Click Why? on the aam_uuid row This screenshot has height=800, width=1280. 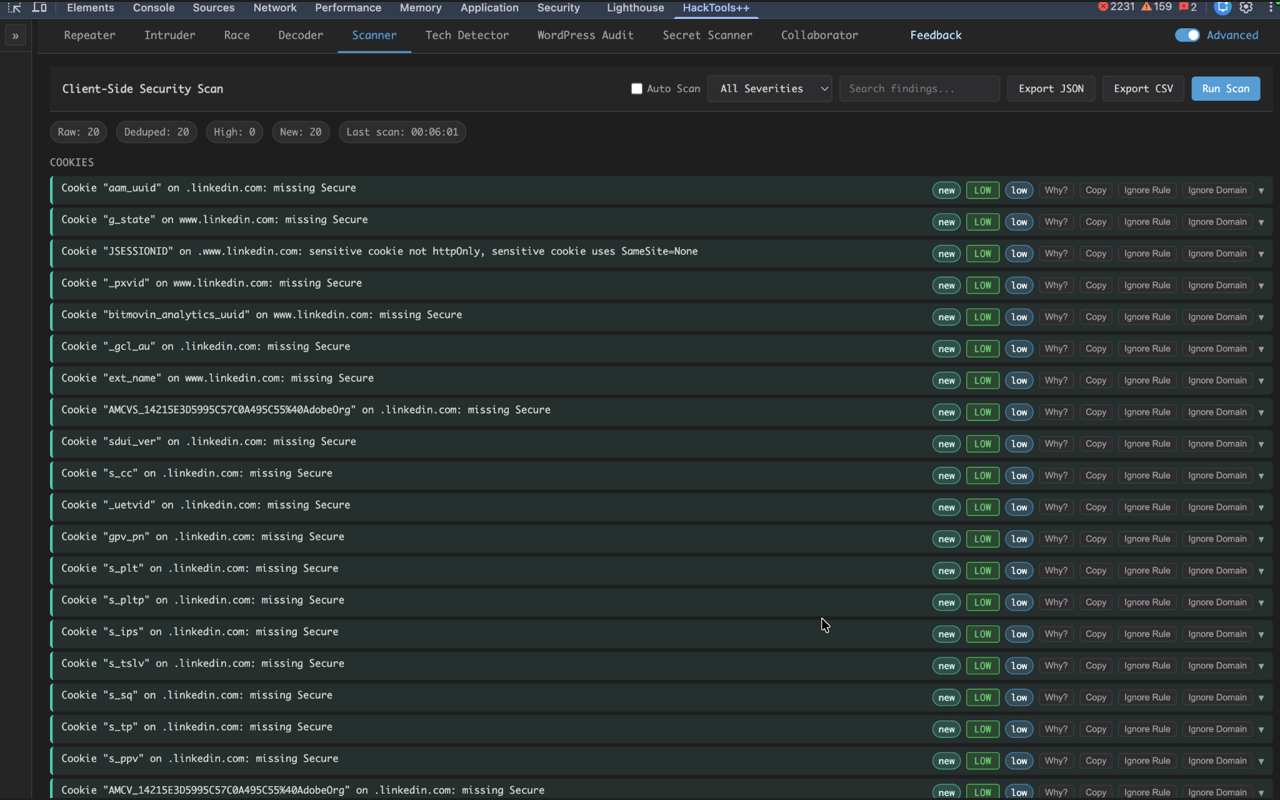click(1056, 190)
